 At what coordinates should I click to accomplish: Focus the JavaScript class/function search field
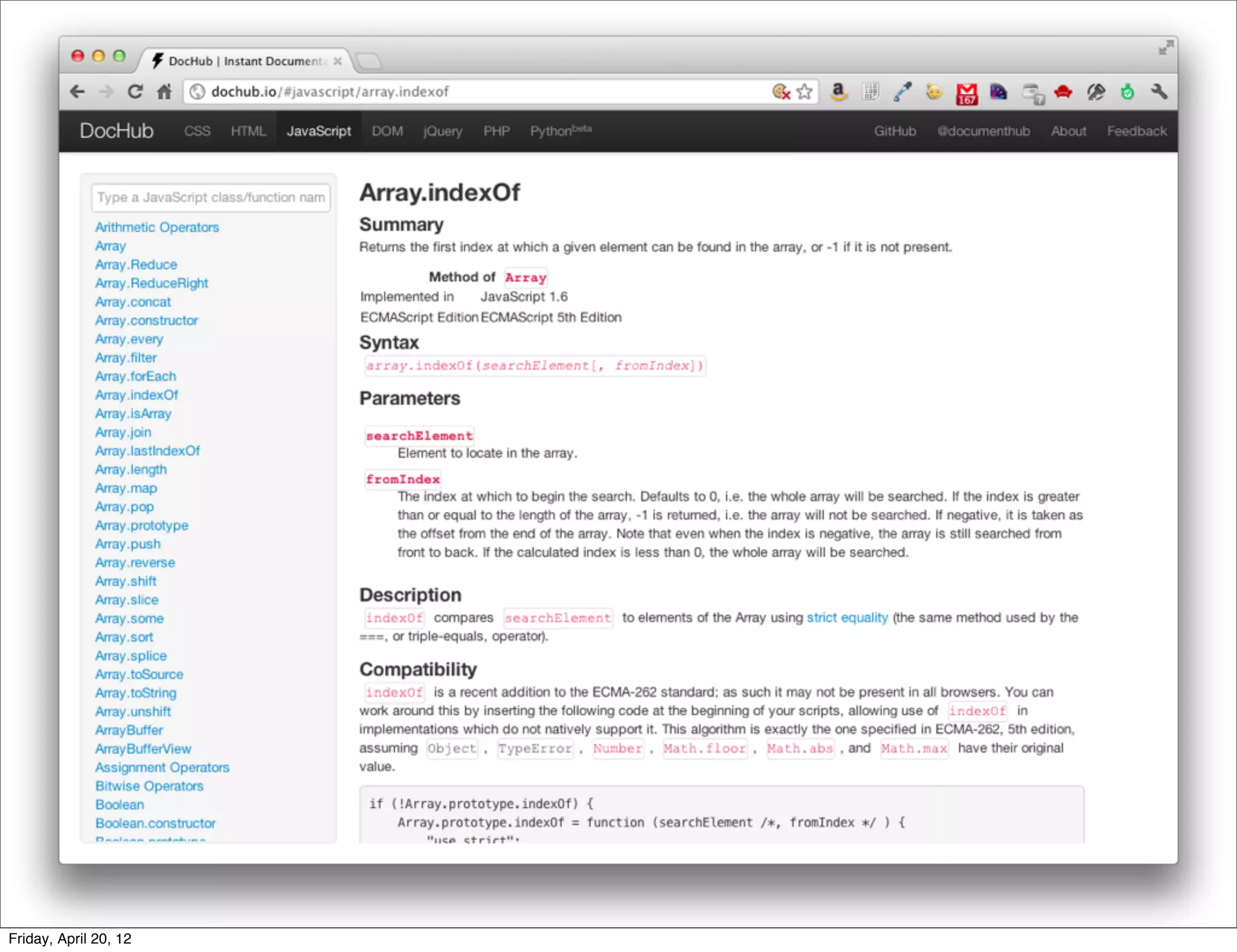211,198
